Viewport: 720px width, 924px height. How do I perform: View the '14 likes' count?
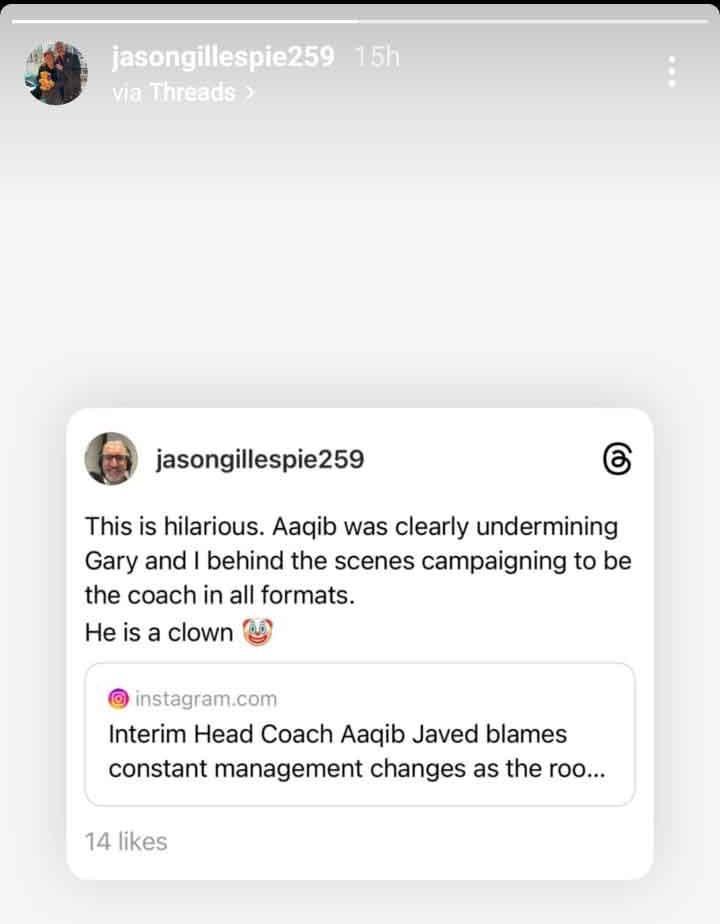point(126,842)
